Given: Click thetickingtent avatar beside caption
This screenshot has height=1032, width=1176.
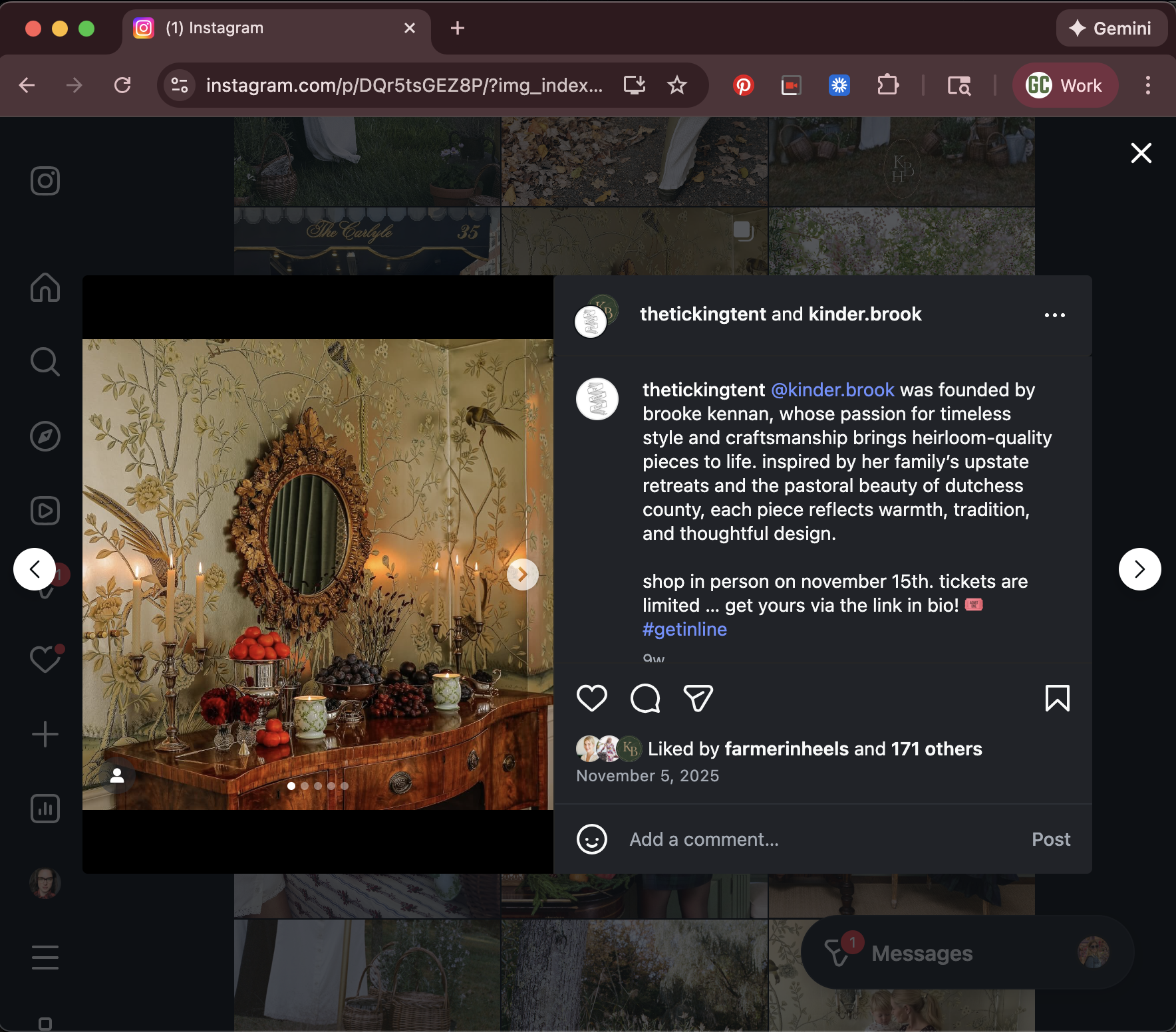Looking at the screenshot, I should tap(597, 399).
